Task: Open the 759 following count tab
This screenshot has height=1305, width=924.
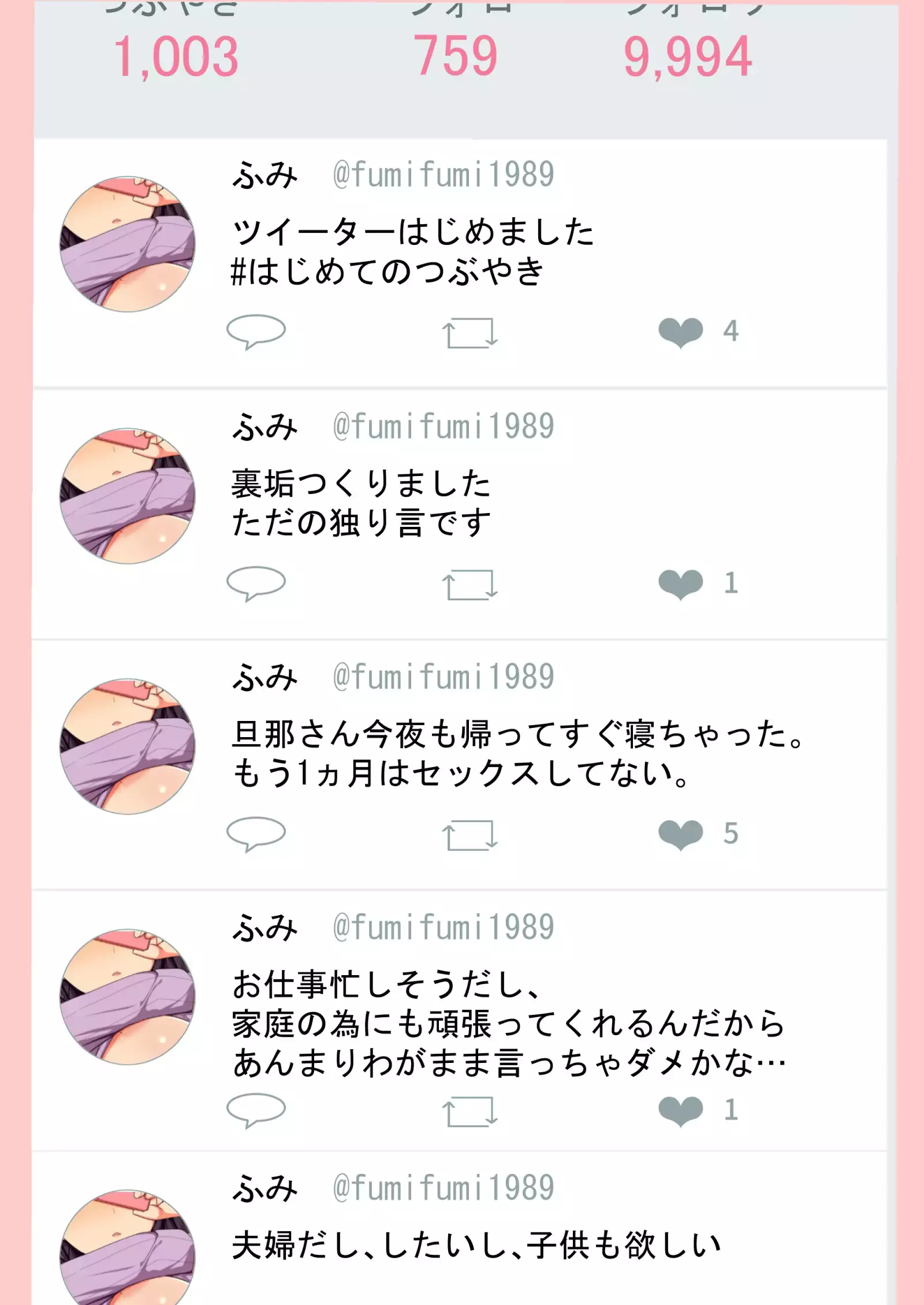Action: click(x=455, y=55)
